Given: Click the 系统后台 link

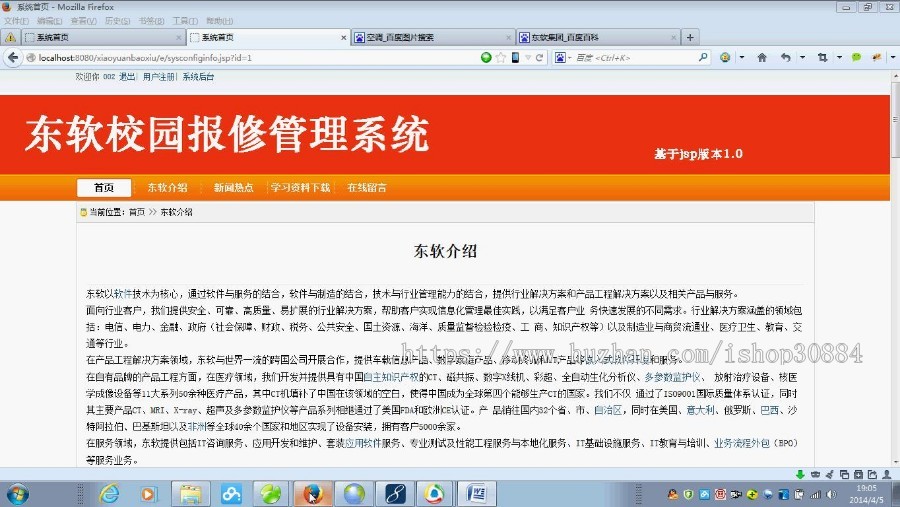Looking at the screenshot, I should [198, 76].
